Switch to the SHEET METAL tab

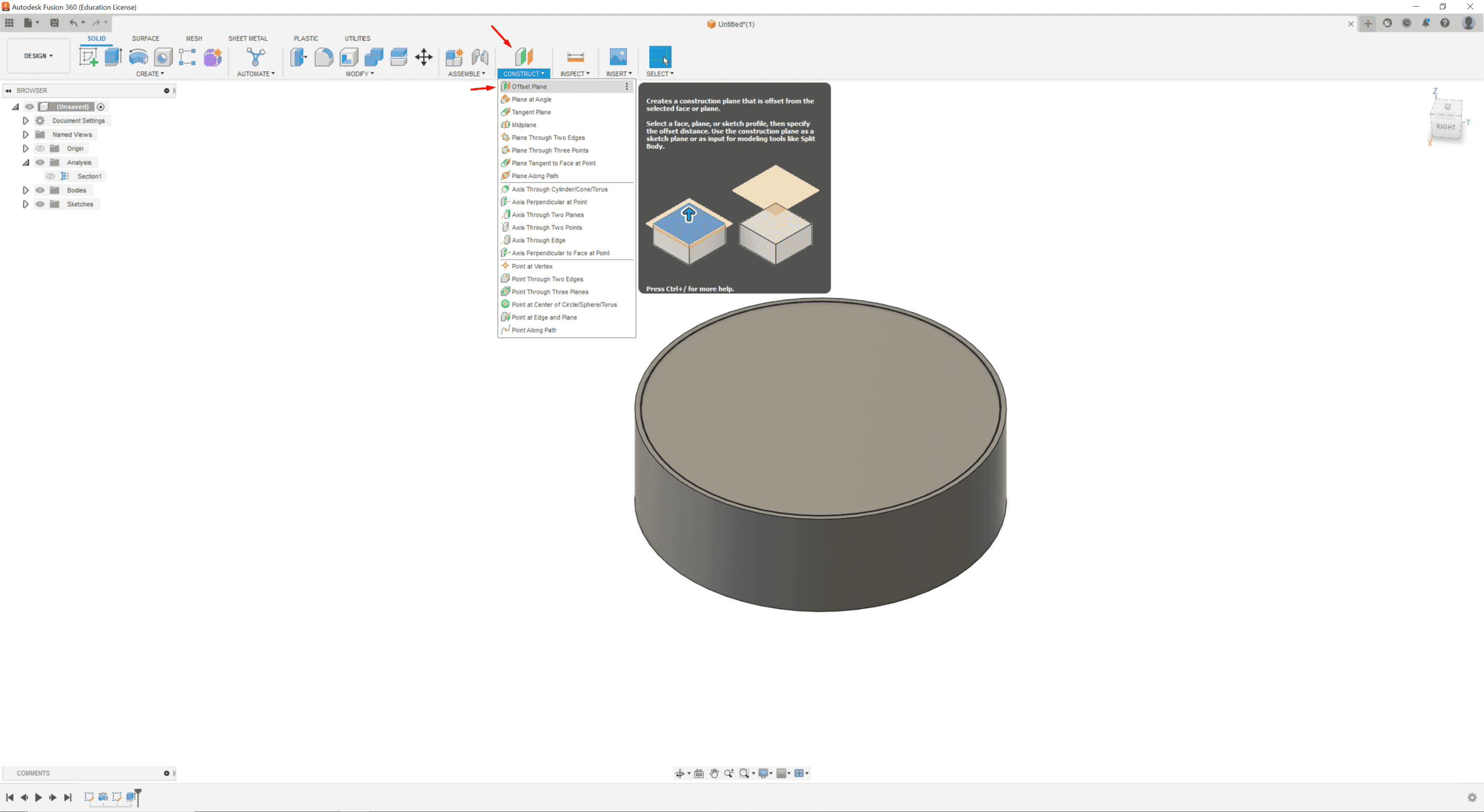coord(248,39)
